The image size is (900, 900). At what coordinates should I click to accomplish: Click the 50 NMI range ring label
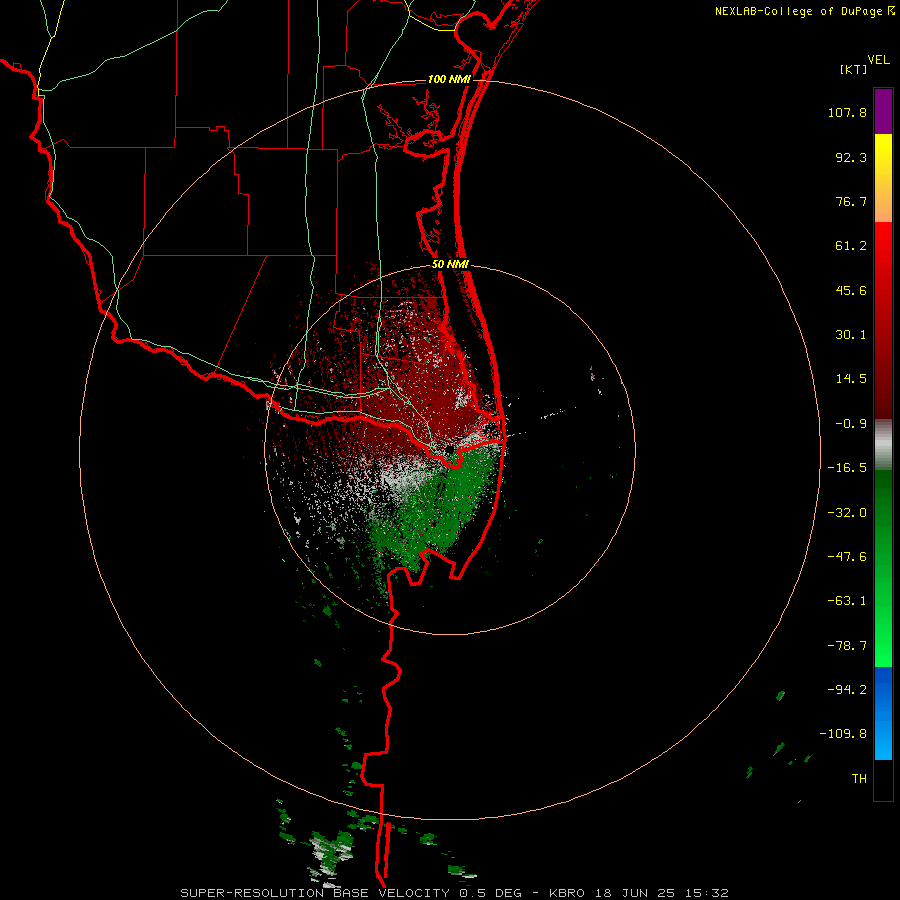(451, 265)
